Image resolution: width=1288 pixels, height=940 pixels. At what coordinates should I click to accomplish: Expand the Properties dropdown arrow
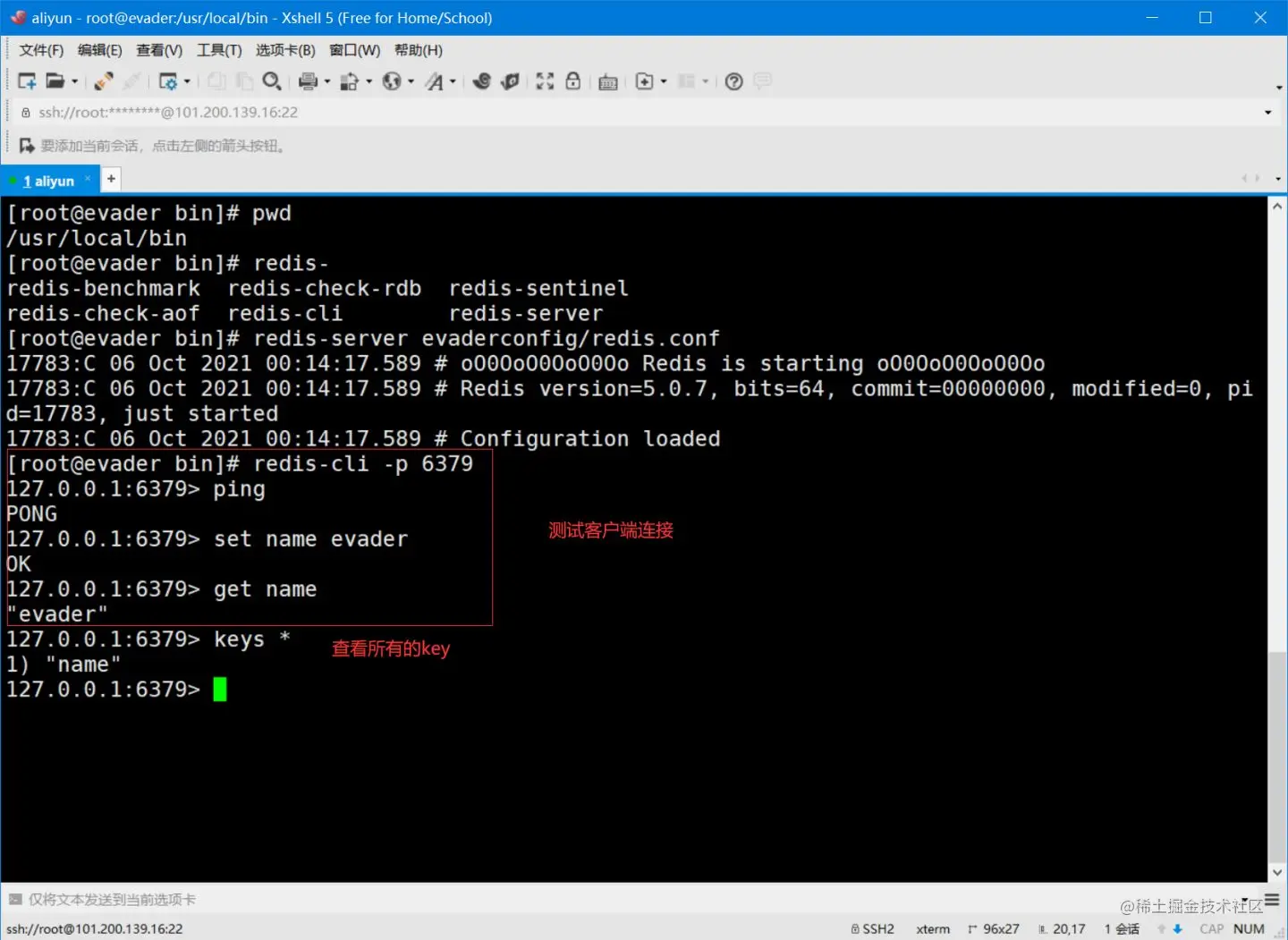tap(187, 81)
